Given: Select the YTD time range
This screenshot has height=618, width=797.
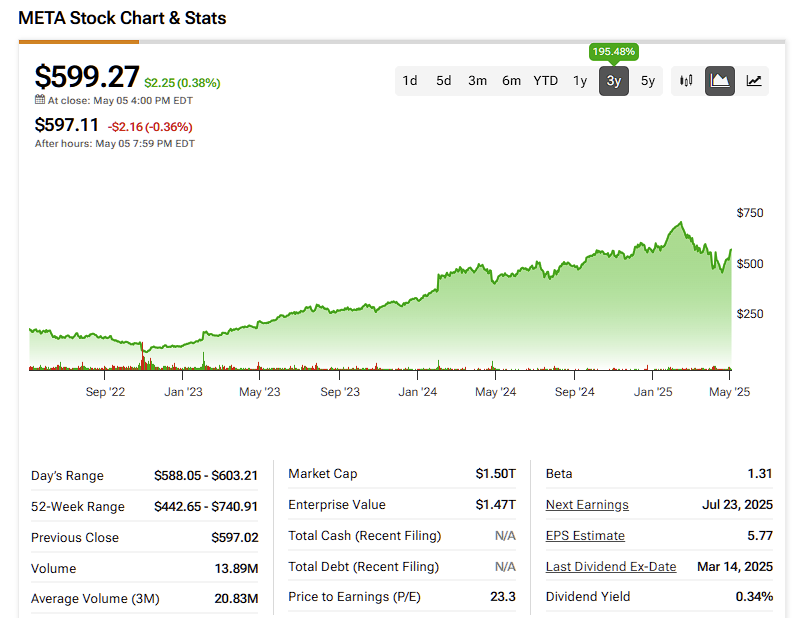Looking at the screenshot, I should 545,81.
